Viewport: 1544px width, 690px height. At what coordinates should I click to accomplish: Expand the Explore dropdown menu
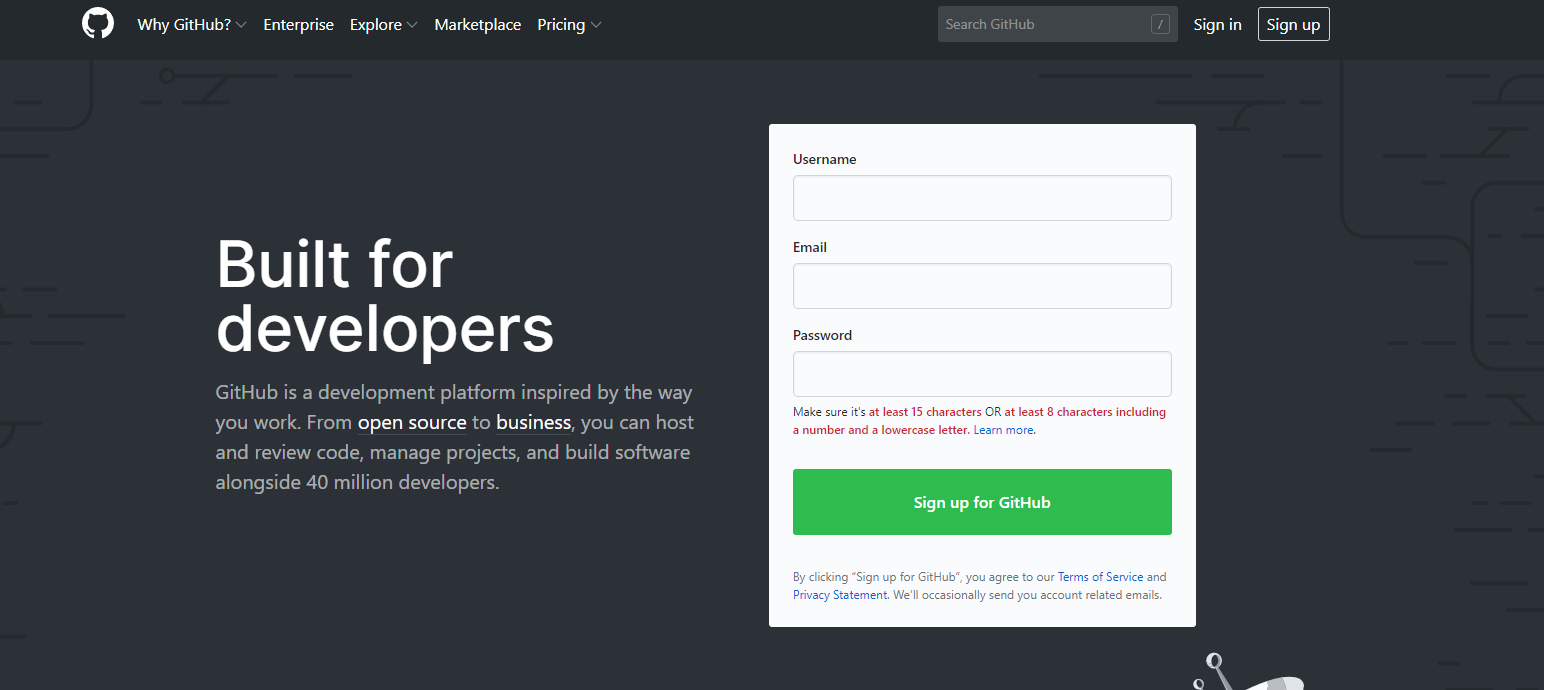[384, 25]
